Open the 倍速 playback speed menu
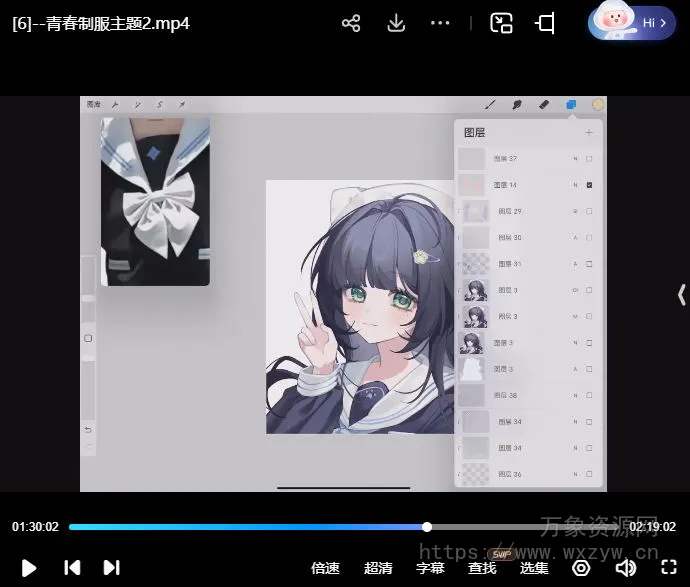The image size is (690, 587). (325, 568)
